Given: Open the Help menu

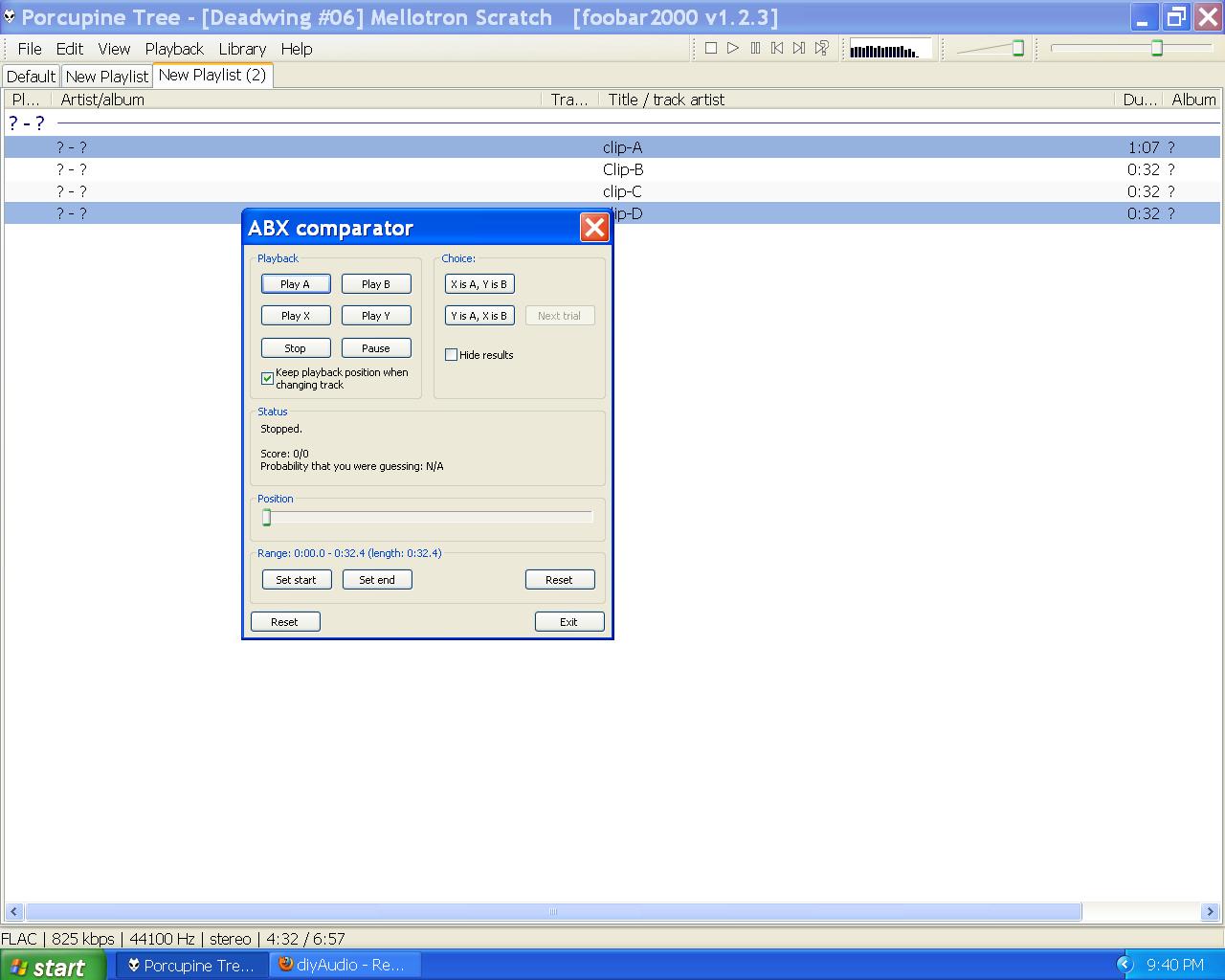Looking at the screenshot, I should 297,49.
